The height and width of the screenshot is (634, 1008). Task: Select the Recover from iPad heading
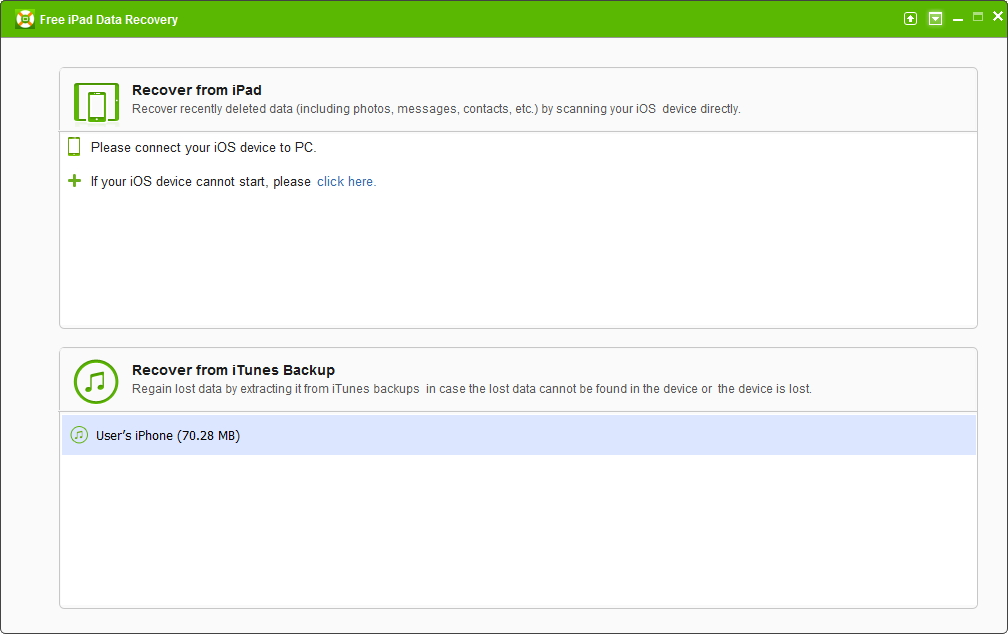[x=197, y=91]
